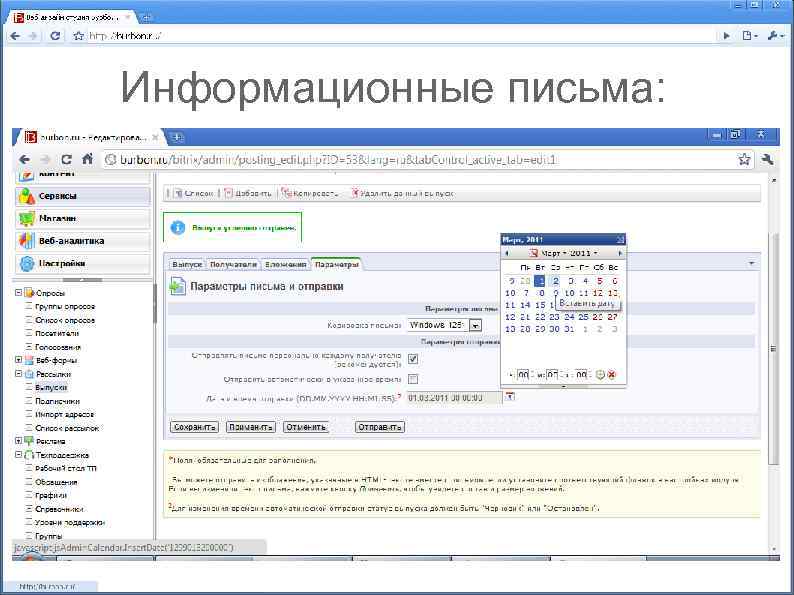Open Группы опросов in sidebar tree
Image resolution: width=794 pixels, height=595 pixels.
(x=65, y=306)
